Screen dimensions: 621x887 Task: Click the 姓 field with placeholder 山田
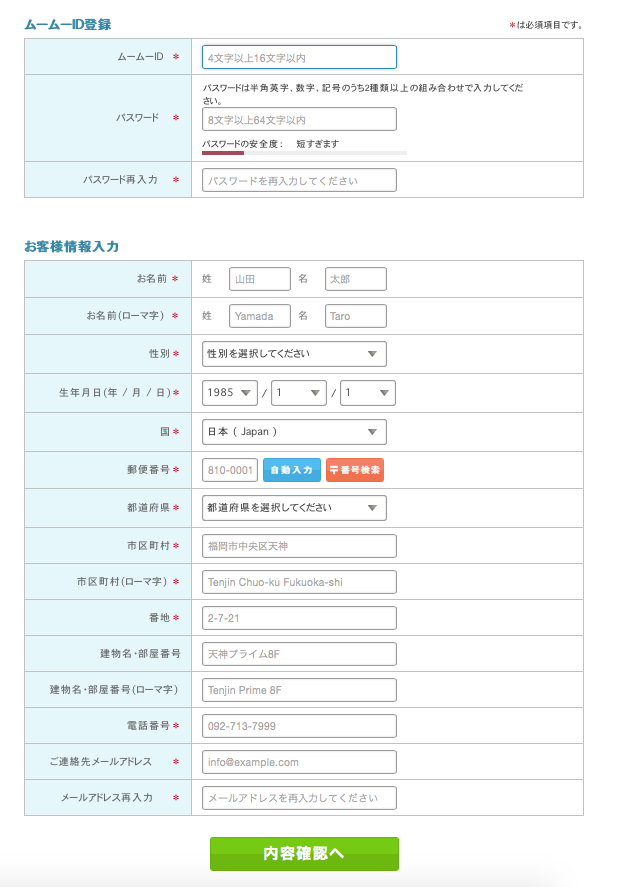(260, 279)
